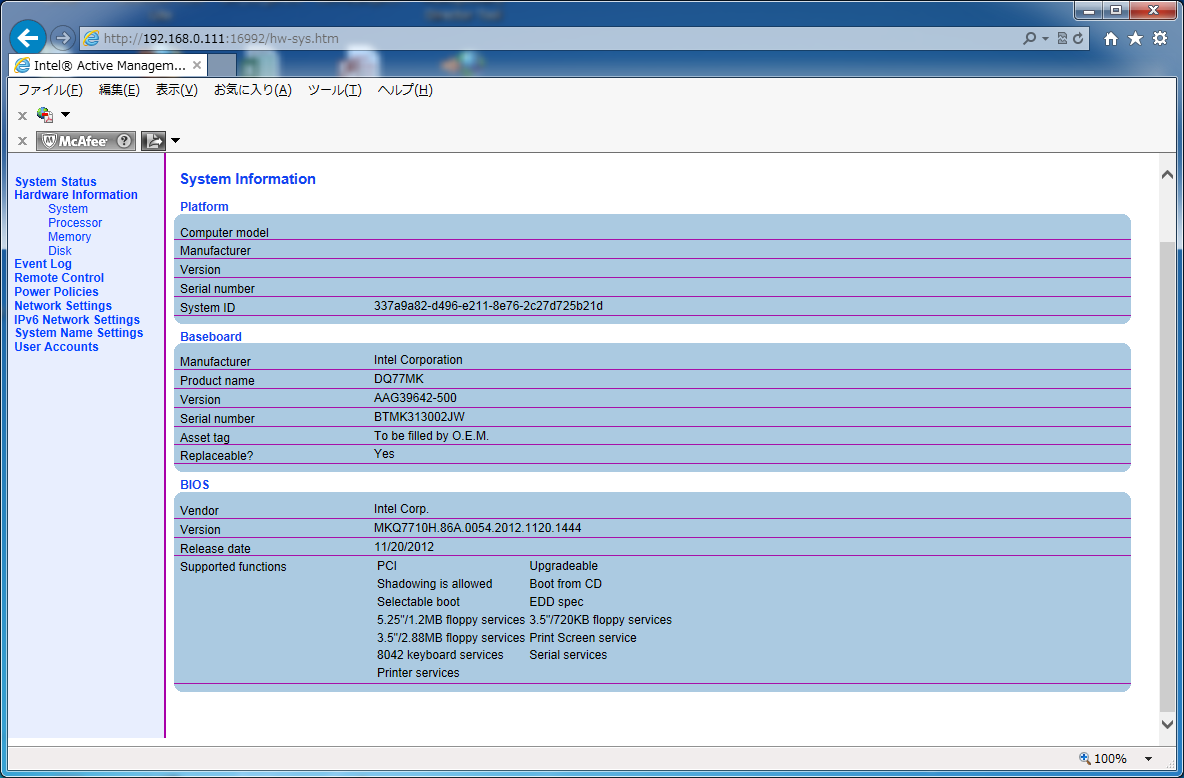
Task: Open the ファイル(F) menu
Action: 50,90
